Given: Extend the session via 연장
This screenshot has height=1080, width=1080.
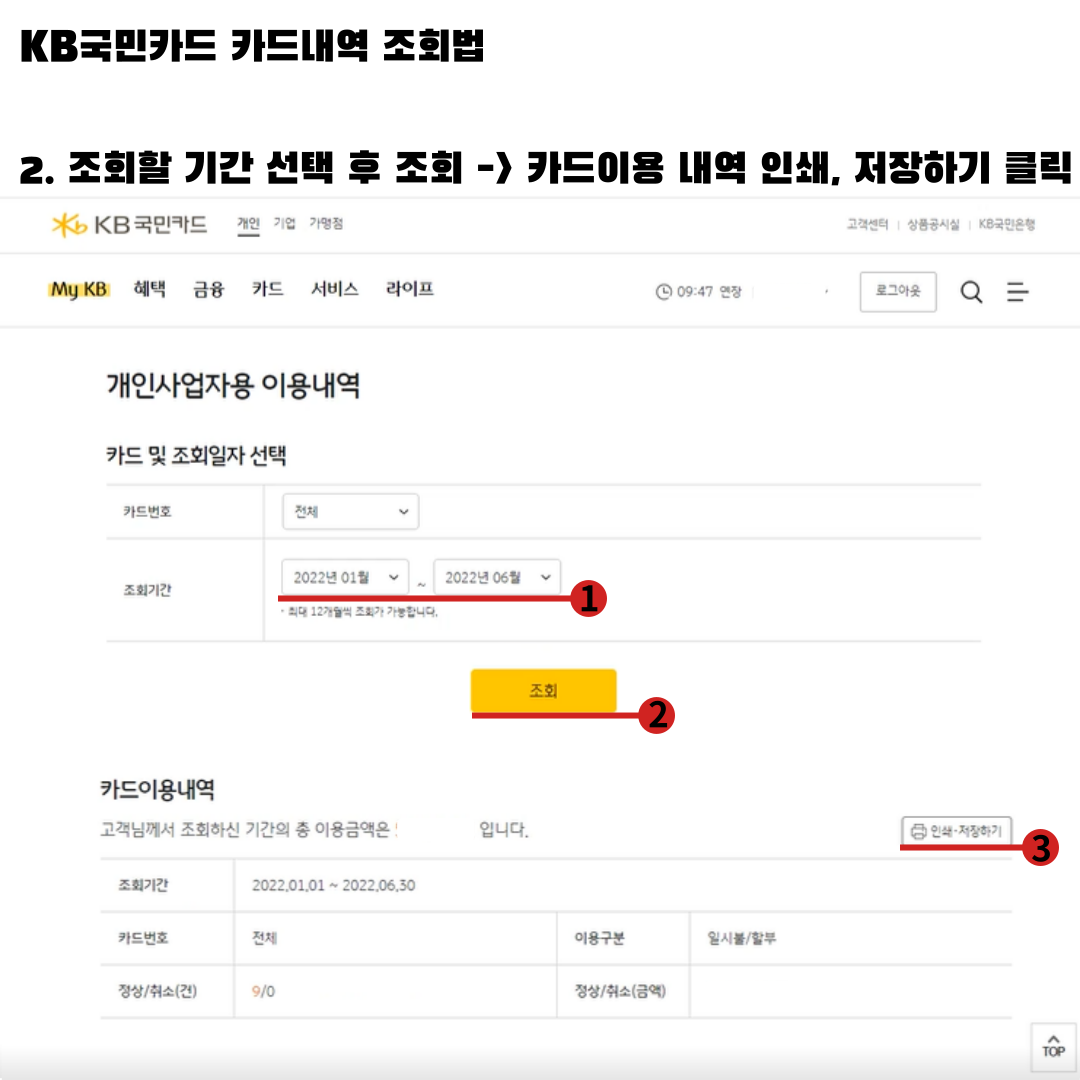Looking at the screenshot, I should [x=730, y=292].
